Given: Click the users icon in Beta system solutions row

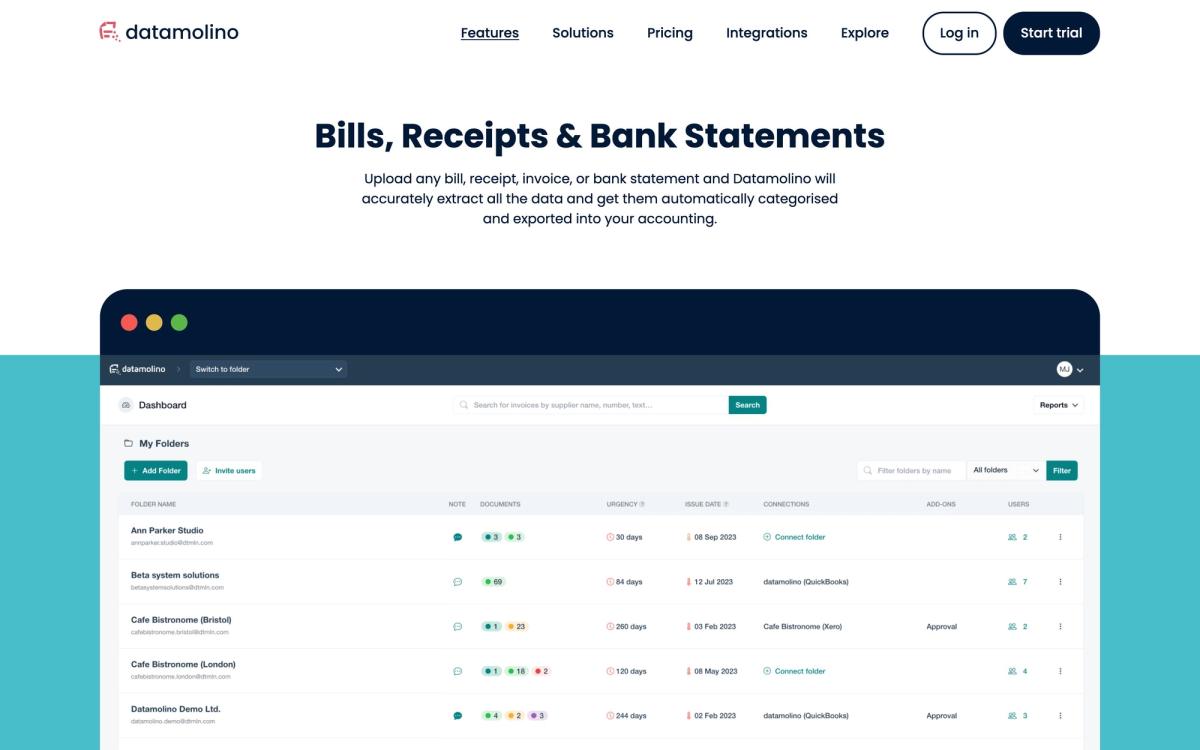Looking at the screenshot, I should tap(1012, 582).
